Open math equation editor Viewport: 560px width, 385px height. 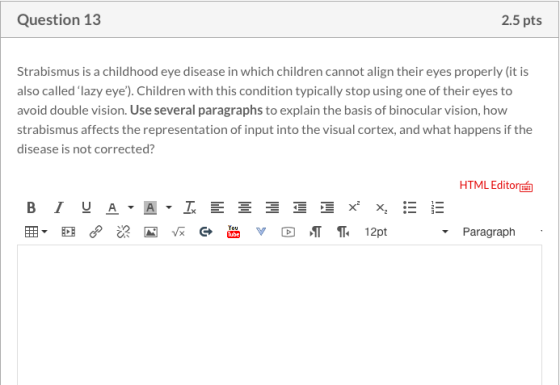tap(178, 232)
